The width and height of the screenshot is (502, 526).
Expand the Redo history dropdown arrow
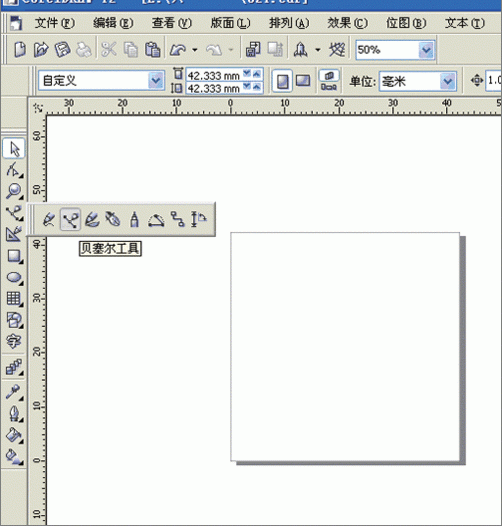[x=231, y=50]
